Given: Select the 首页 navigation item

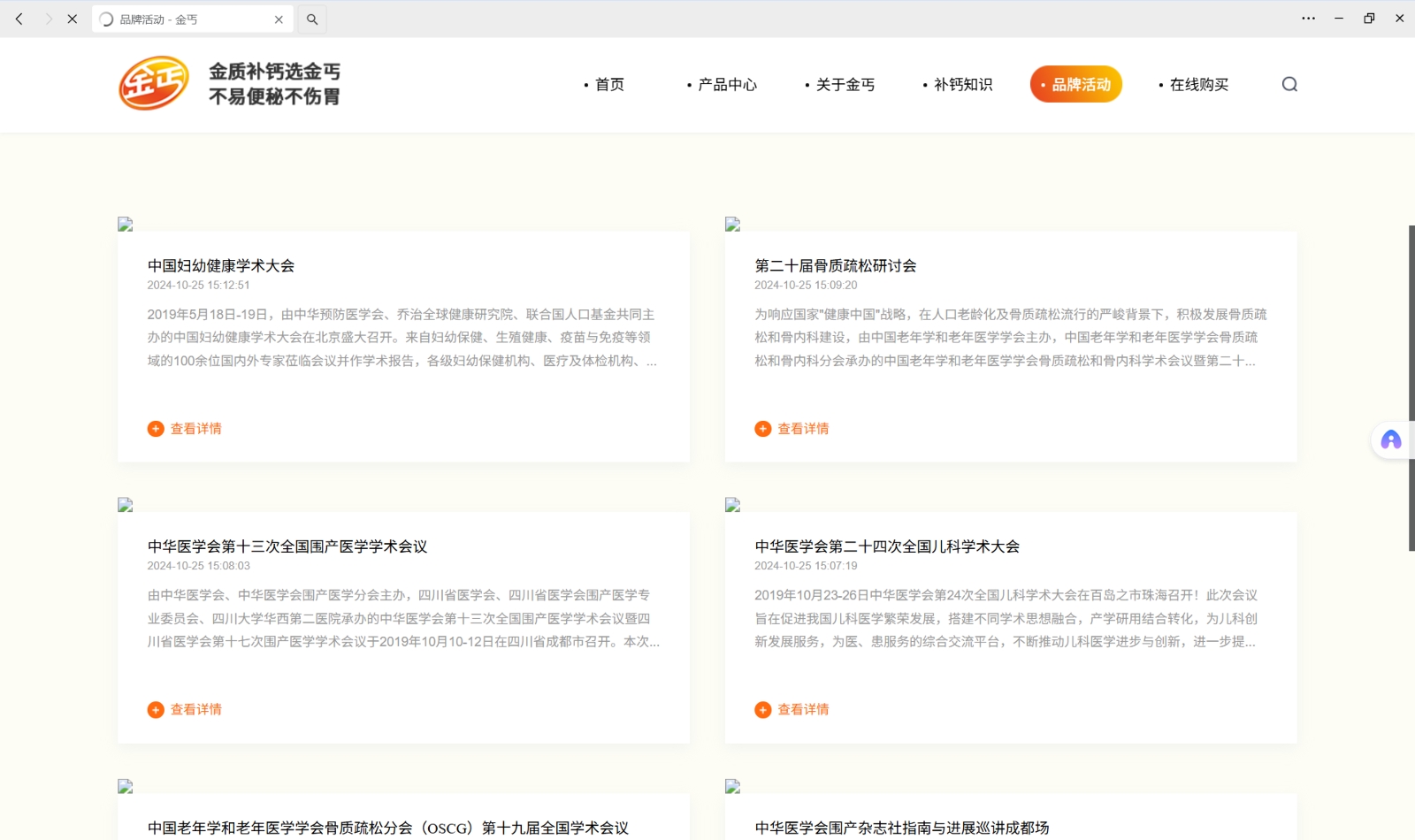Looking at the screenshot, I should 609,84.
